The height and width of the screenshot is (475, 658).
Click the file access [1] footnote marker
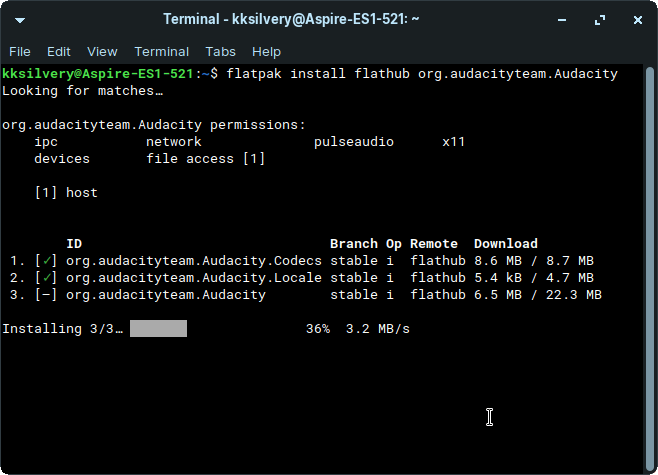click(253, 159)
